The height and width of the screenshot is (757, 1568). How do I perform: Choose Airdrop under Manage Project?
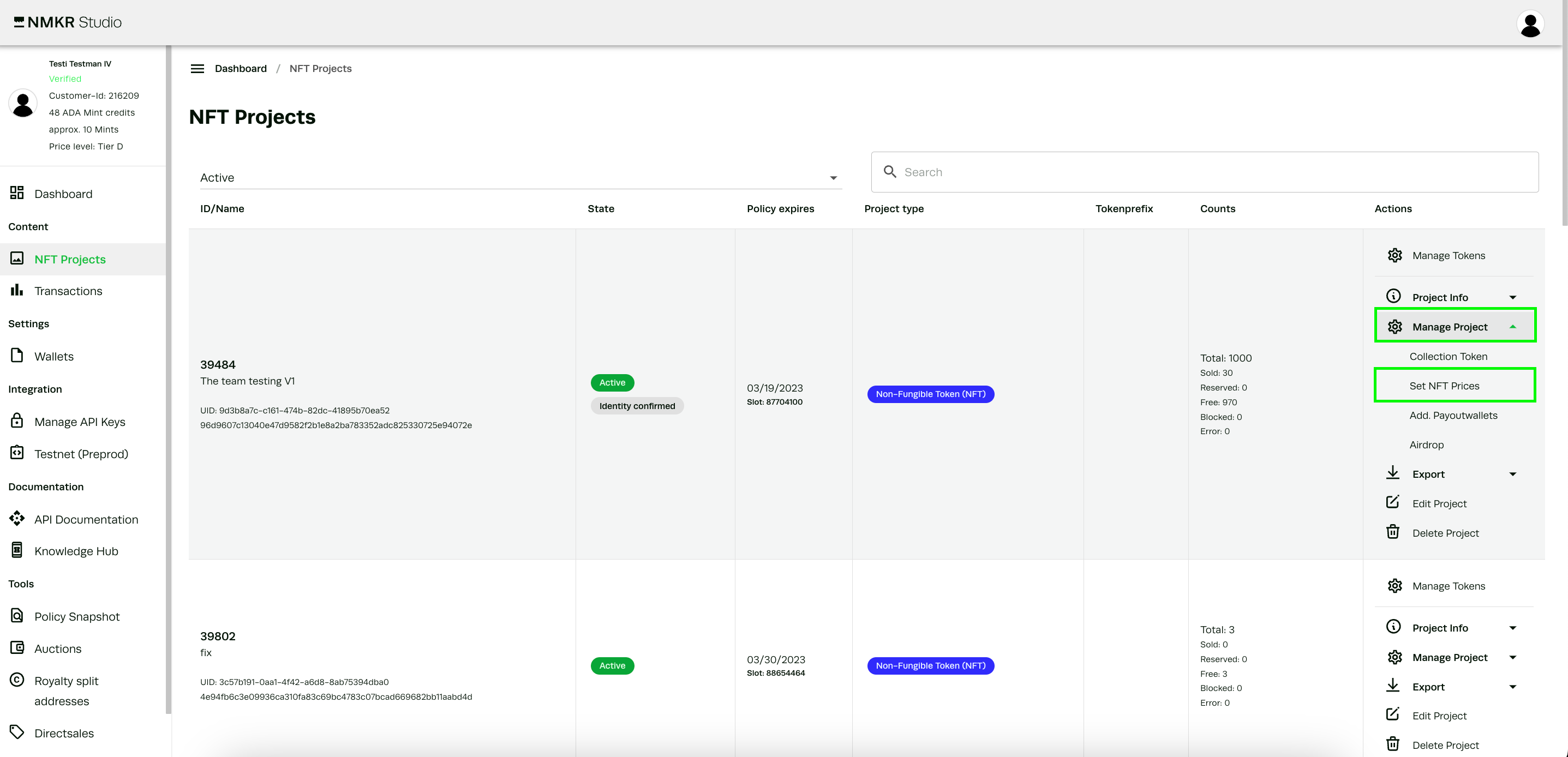tap(1426, 445)
